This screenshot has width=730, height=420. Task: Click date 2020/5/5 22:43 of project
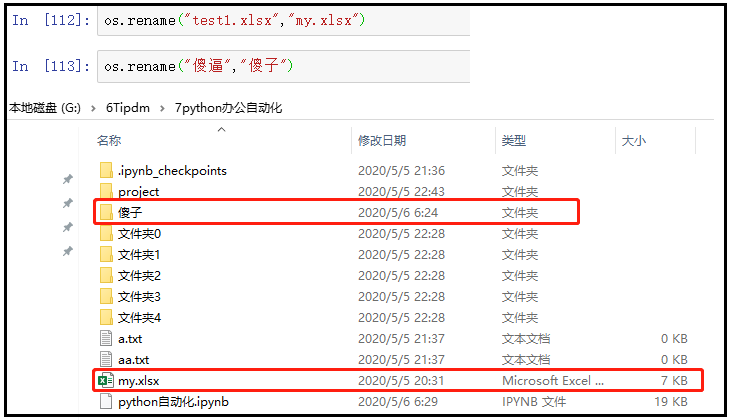[x=401, y=191]
